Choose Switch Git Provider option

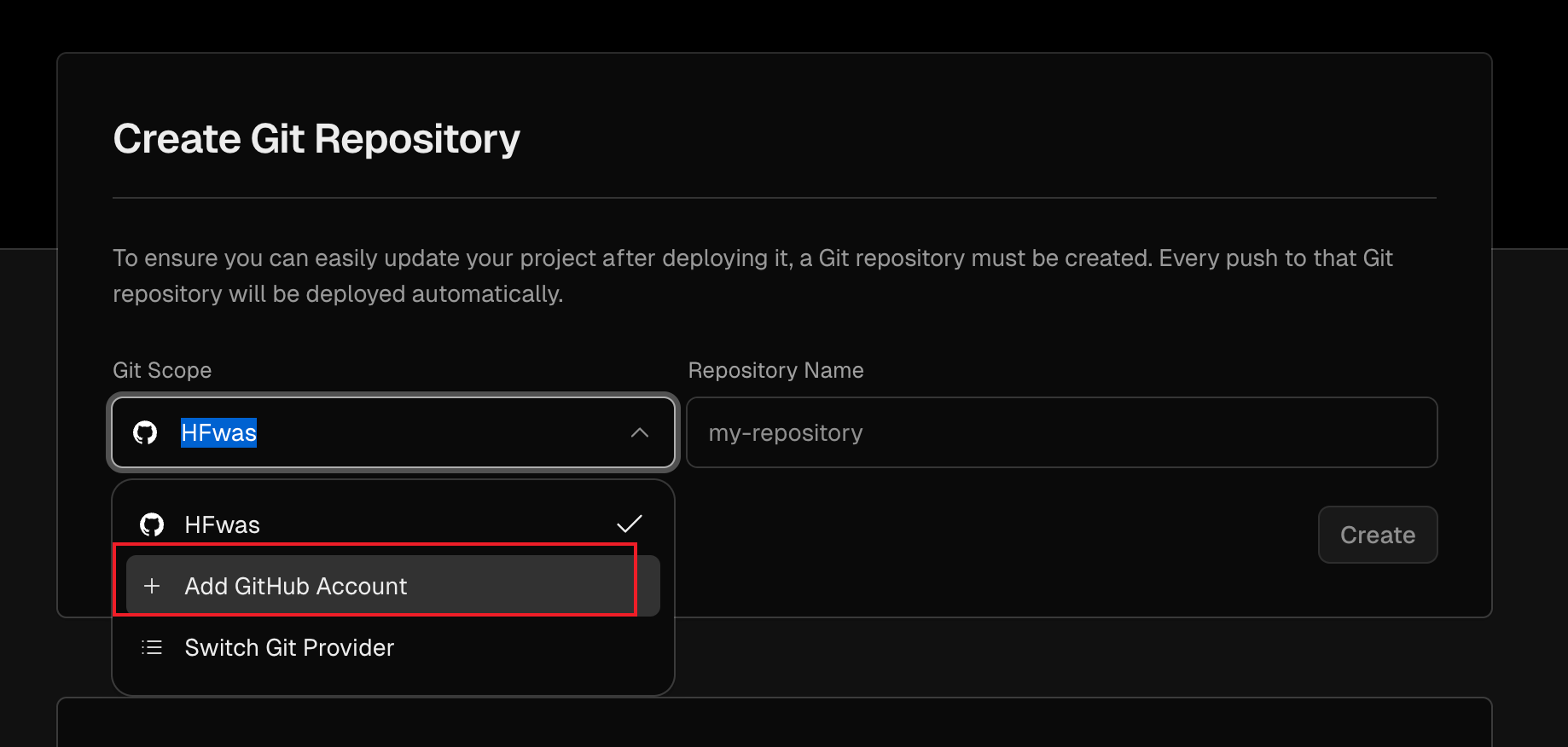[289, 647]
